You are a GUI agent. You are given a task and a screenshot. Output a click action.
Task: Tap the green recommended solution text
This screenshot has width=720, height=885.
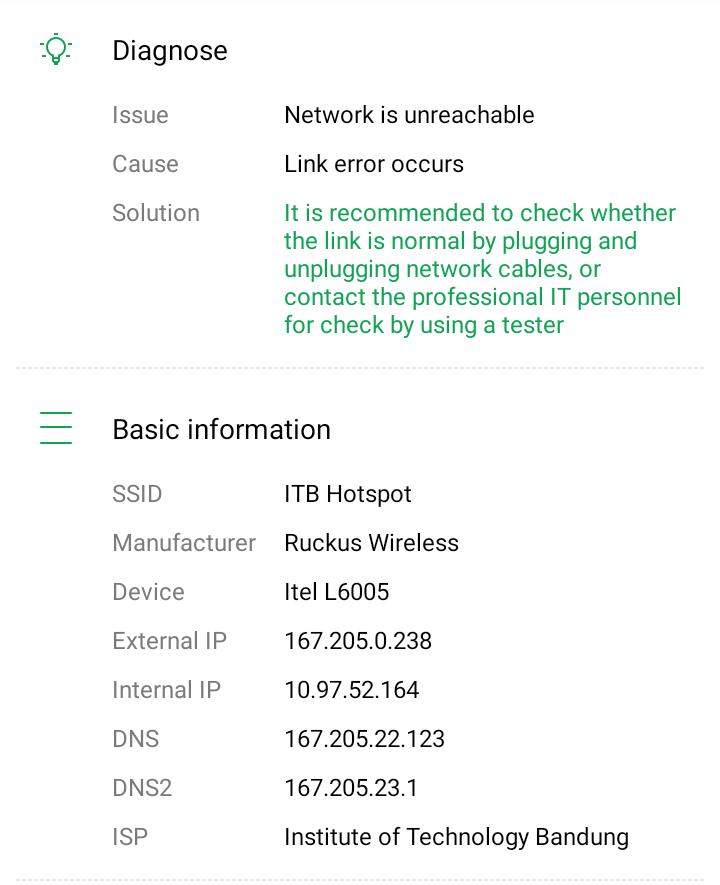point(482,269)
